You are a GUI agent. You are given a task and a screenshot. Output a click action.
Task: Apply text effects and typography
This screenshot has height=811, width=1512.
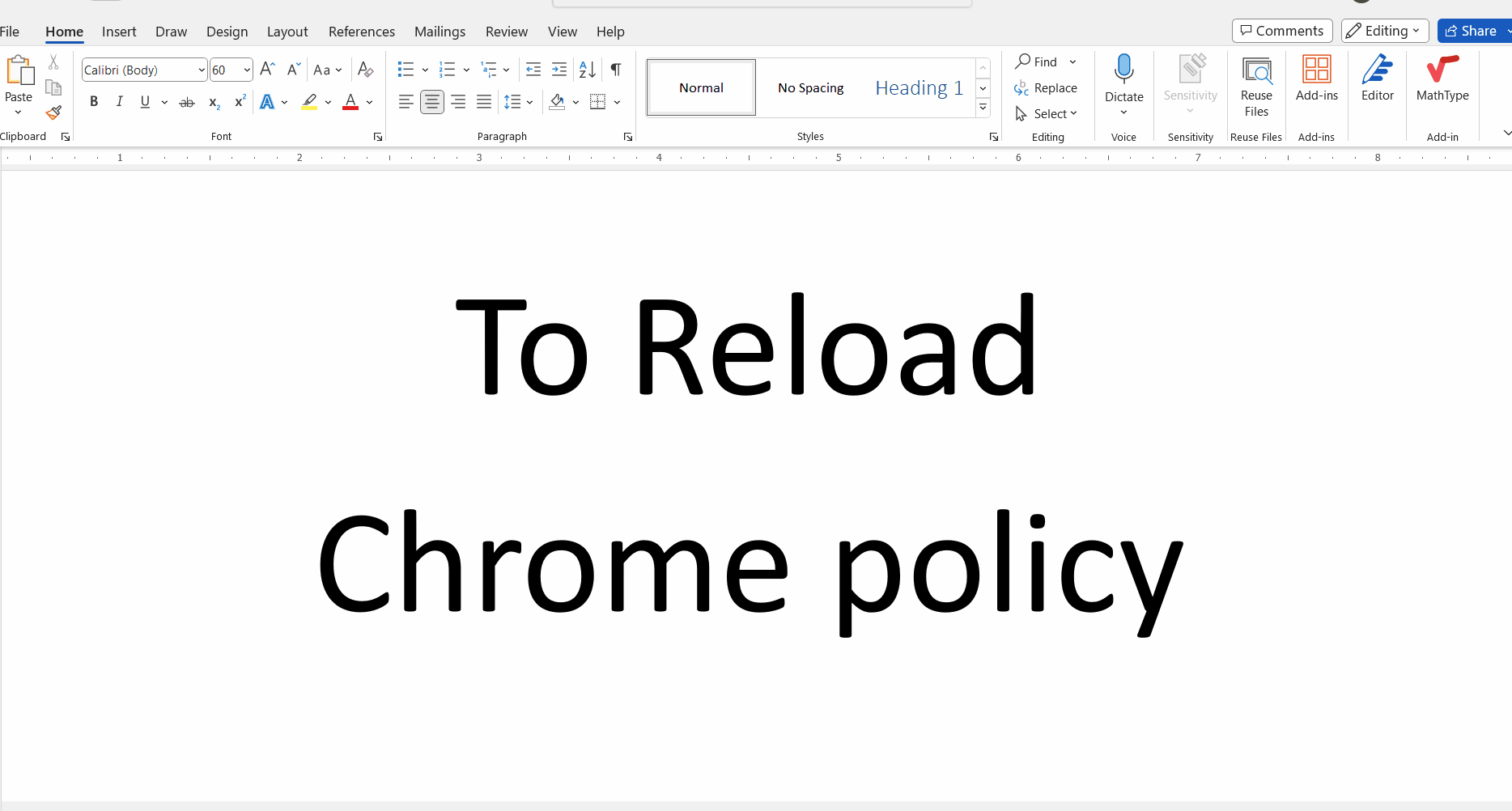(x=267, y=102)
